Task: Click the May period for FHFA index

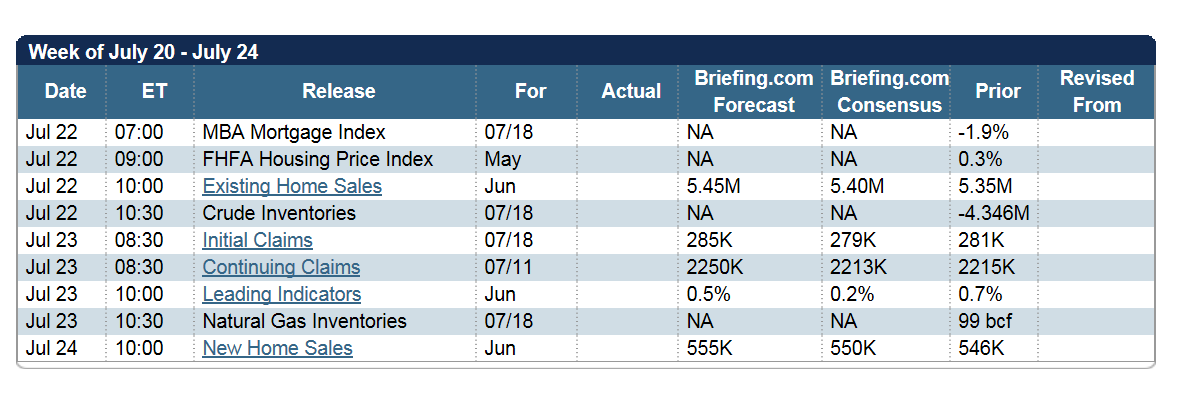Action: pos(502,160)
